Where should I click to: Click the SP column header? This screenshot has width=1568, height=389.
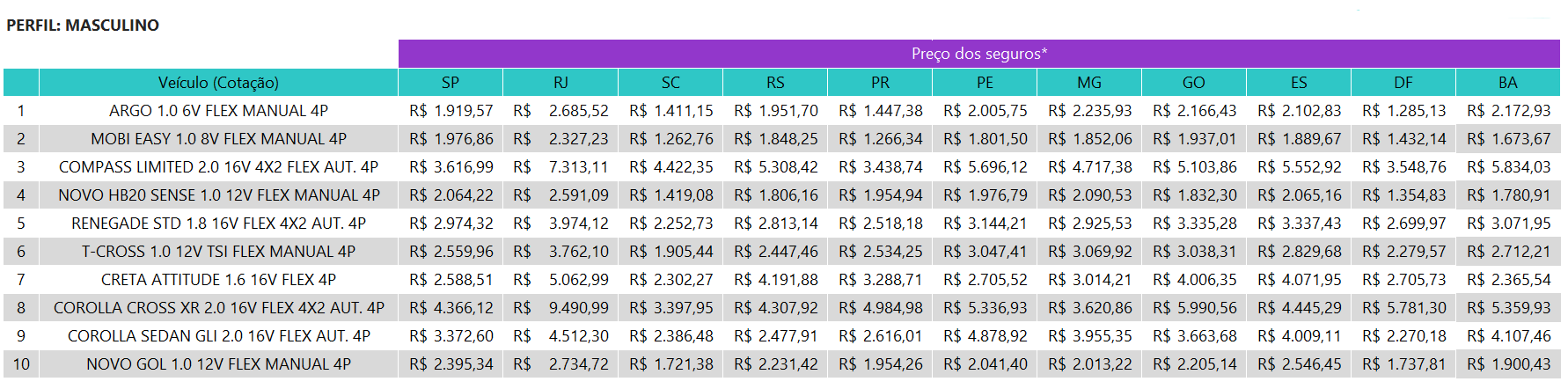coord(450,83)
